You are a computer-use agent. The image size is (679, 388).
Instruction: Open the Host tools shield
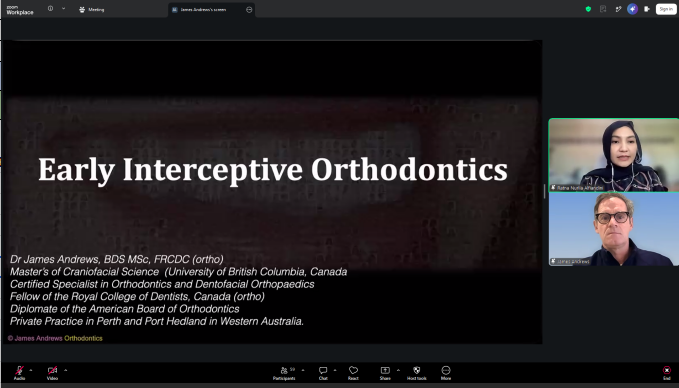click(417, 372)
